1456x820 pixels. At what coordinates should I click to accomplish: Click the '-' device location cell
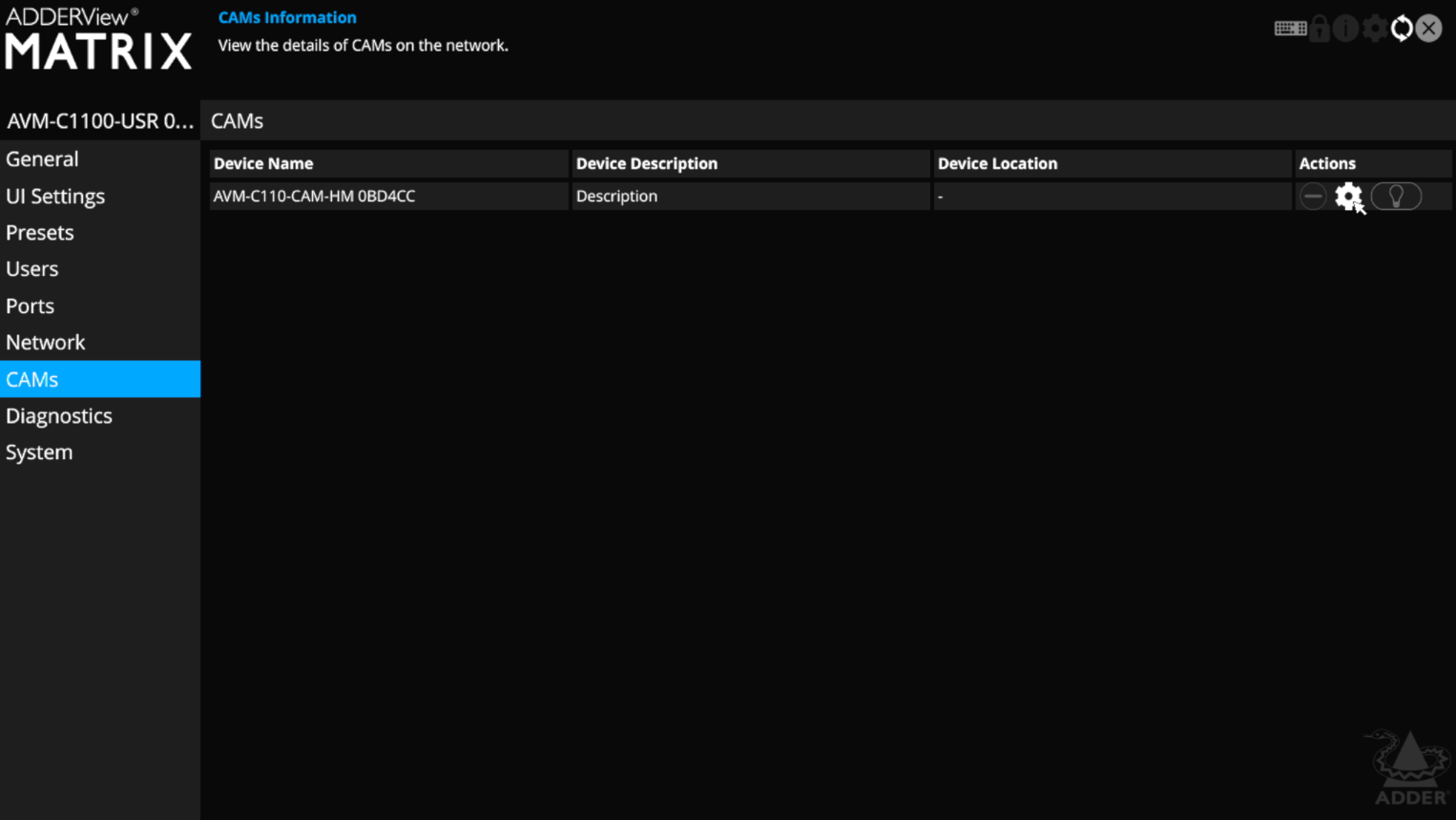(x=1113, y=196)
